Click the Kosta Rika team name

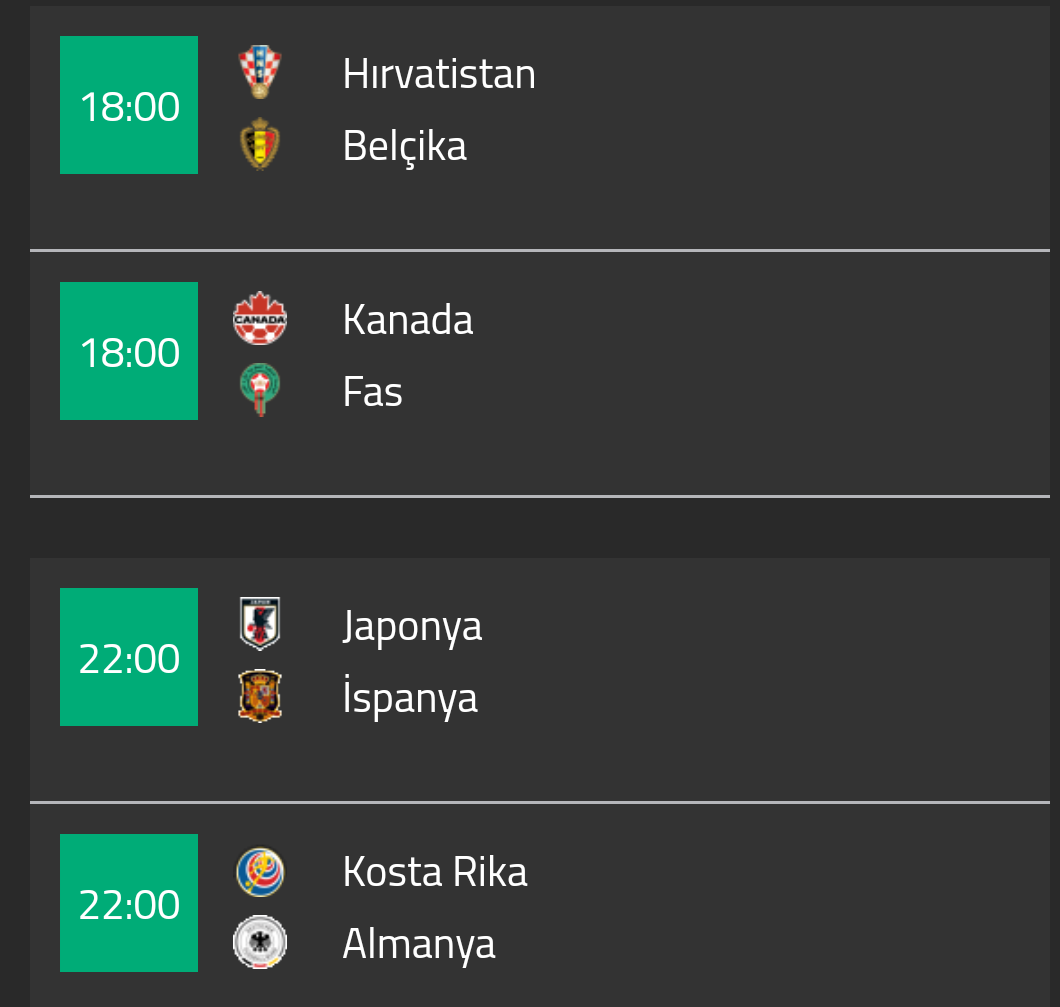[435, 872]
